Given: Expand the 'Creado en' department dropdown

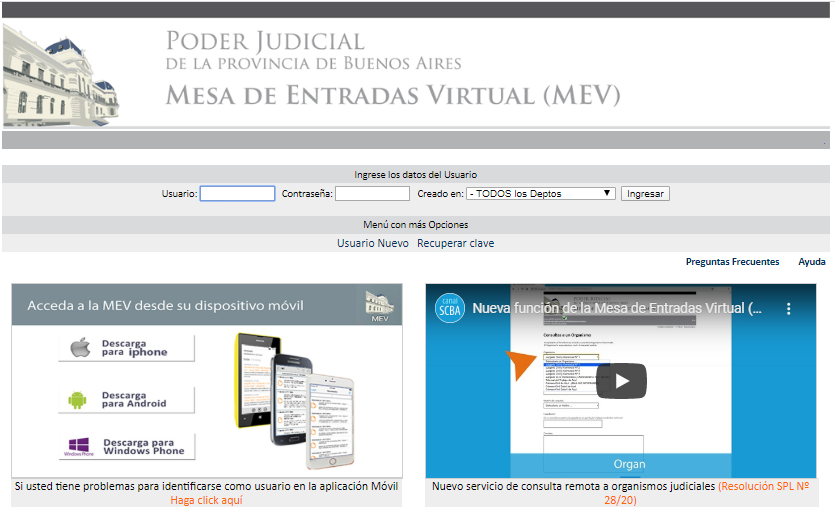Looking at the screenshot, I should pyautogui.click(x=540, y=194).
